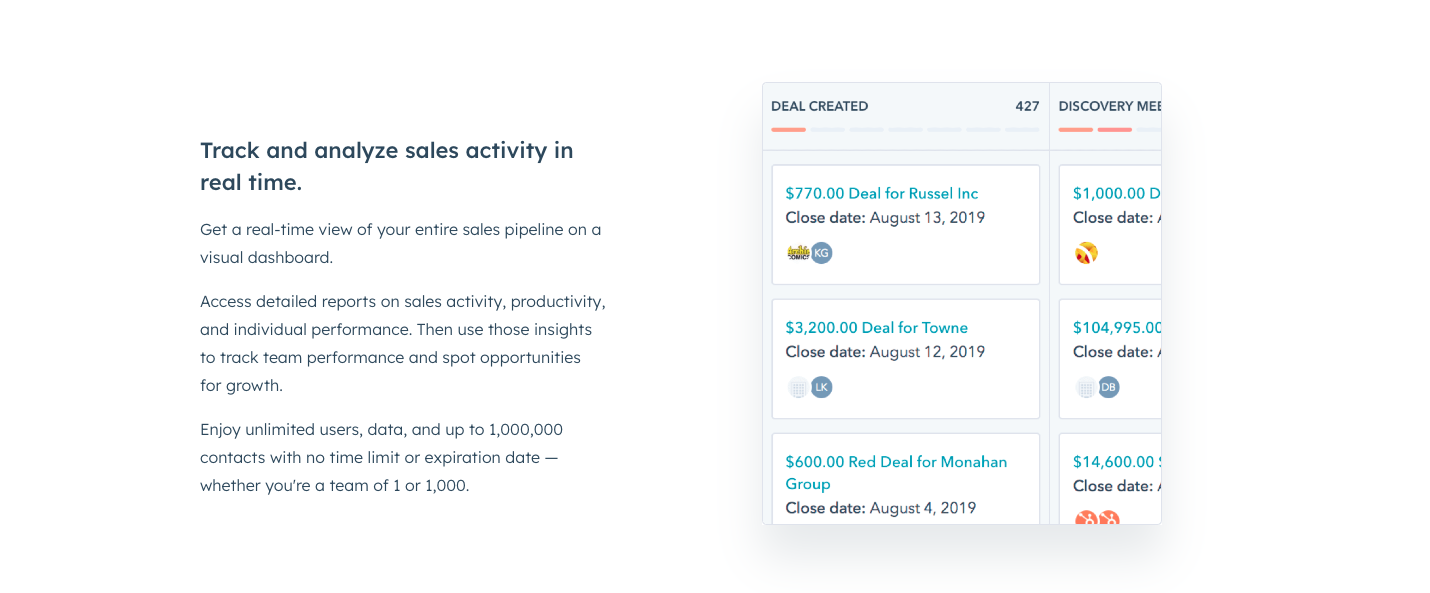Viewport: 1430px width, 593px height.
Task: Select the DISCOVERY MEETING column header
Action: point(1109,106)
